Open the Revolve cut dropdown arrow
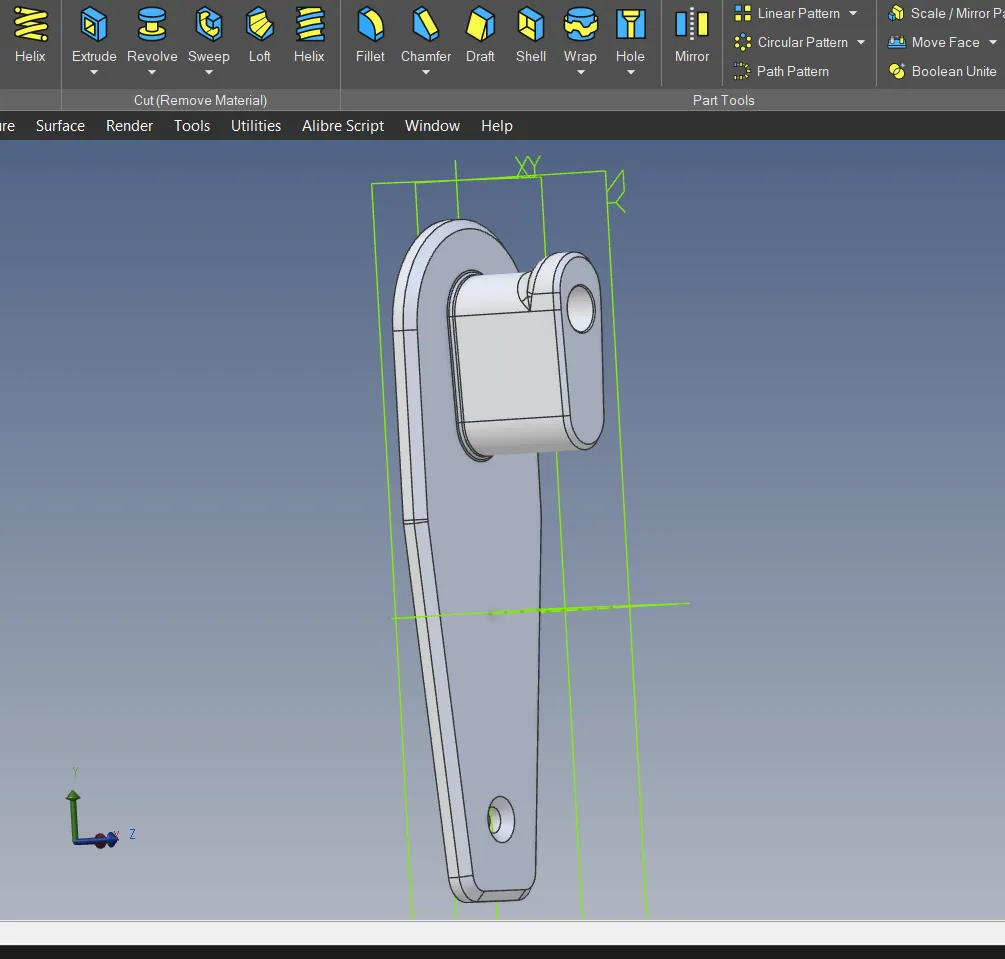The image size is (1005, 959). click(152, 73)
